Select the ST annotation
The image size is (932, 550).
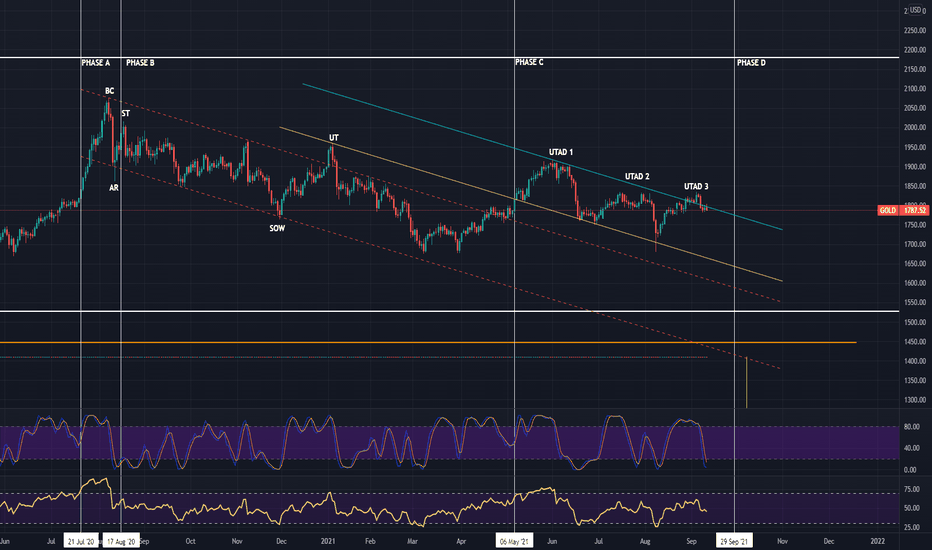click(125, 113)
